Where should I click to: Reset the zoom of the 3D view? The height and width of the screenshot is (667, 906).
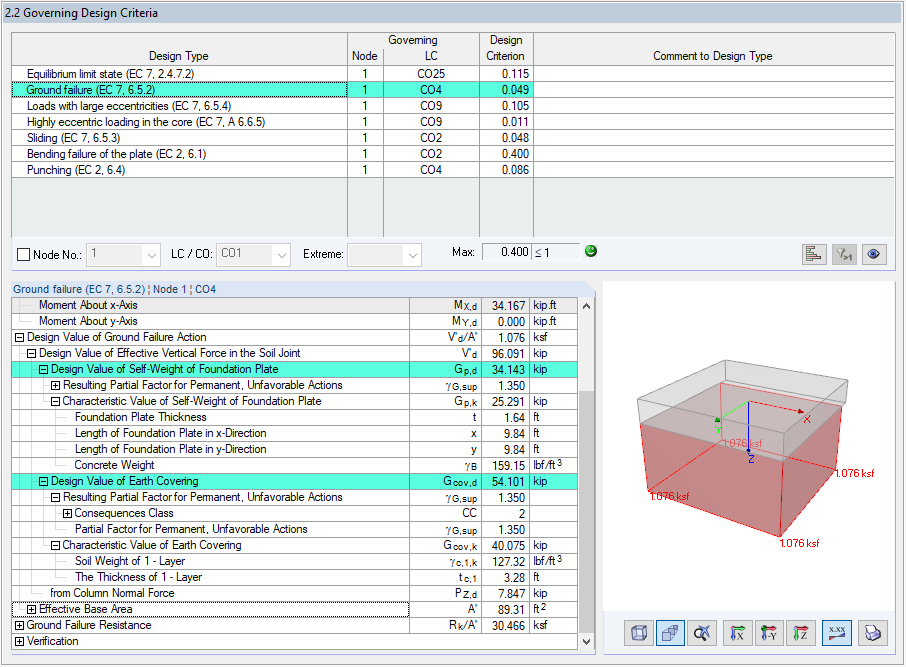703,633
